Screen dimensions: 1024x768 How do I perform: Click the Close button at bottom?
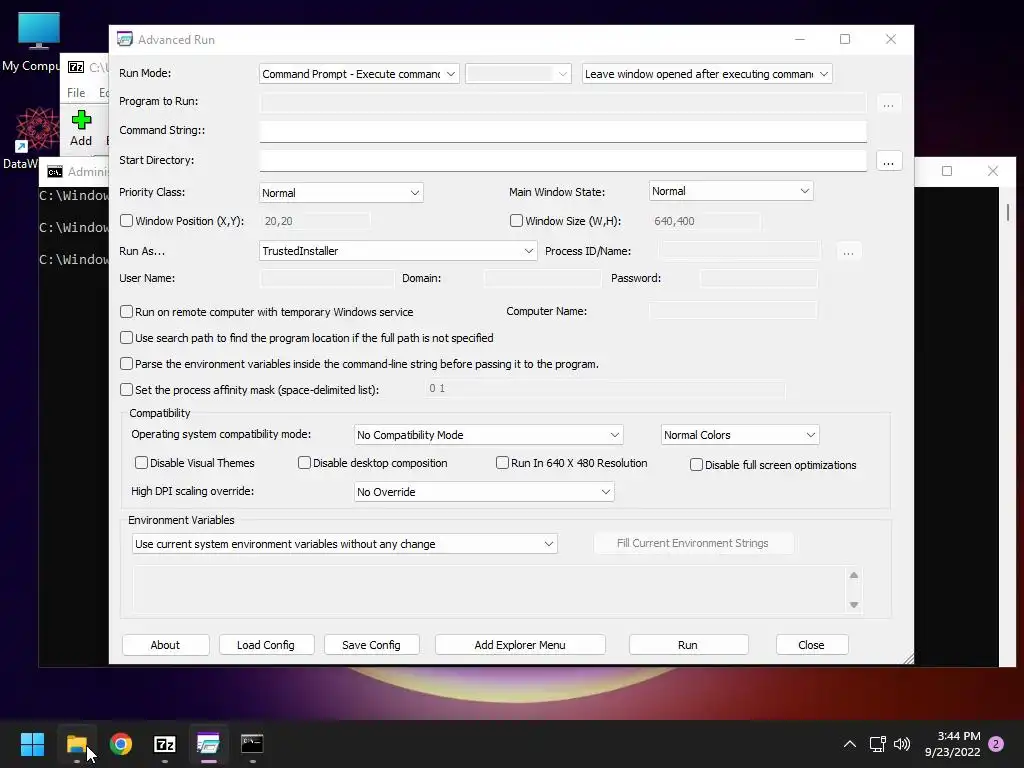811,645
